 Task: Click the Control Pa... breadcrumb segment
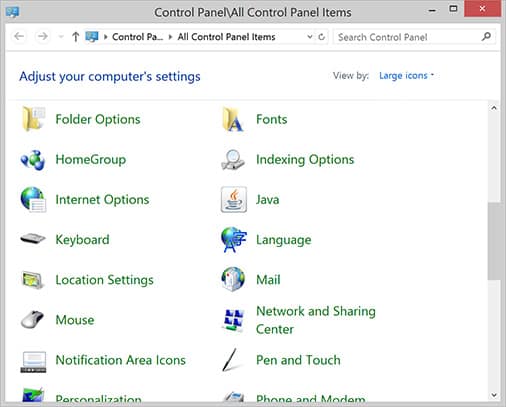137,37
